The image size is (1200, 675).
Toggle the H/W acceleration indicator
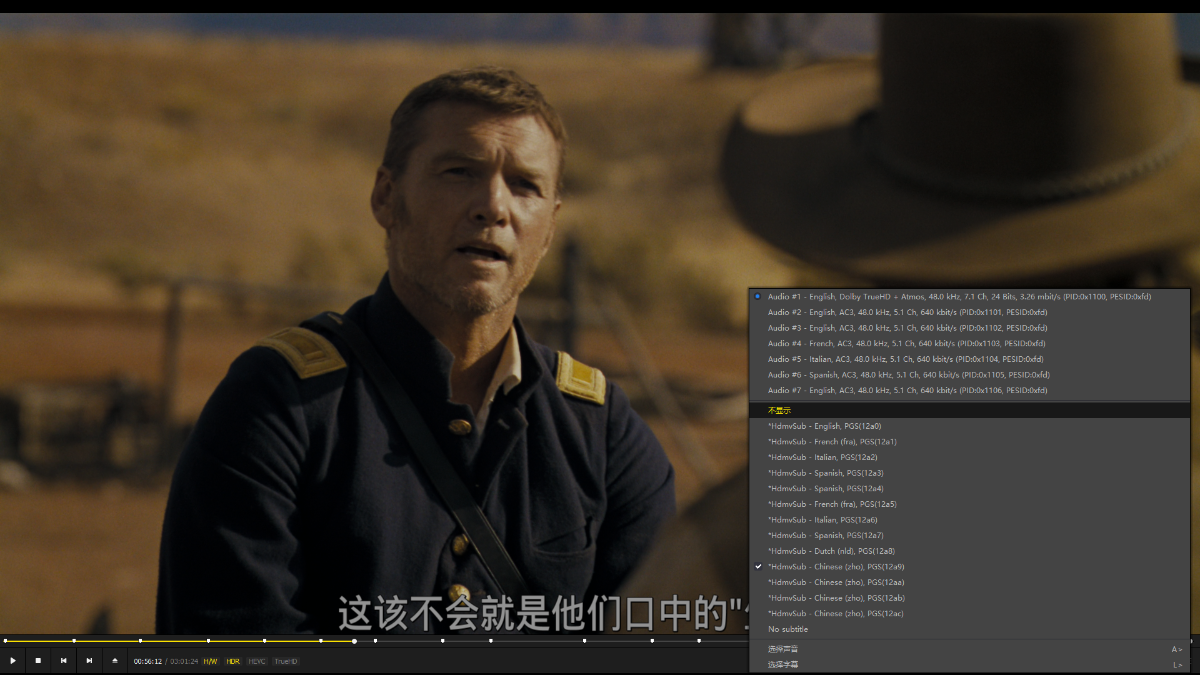(210, 661)
